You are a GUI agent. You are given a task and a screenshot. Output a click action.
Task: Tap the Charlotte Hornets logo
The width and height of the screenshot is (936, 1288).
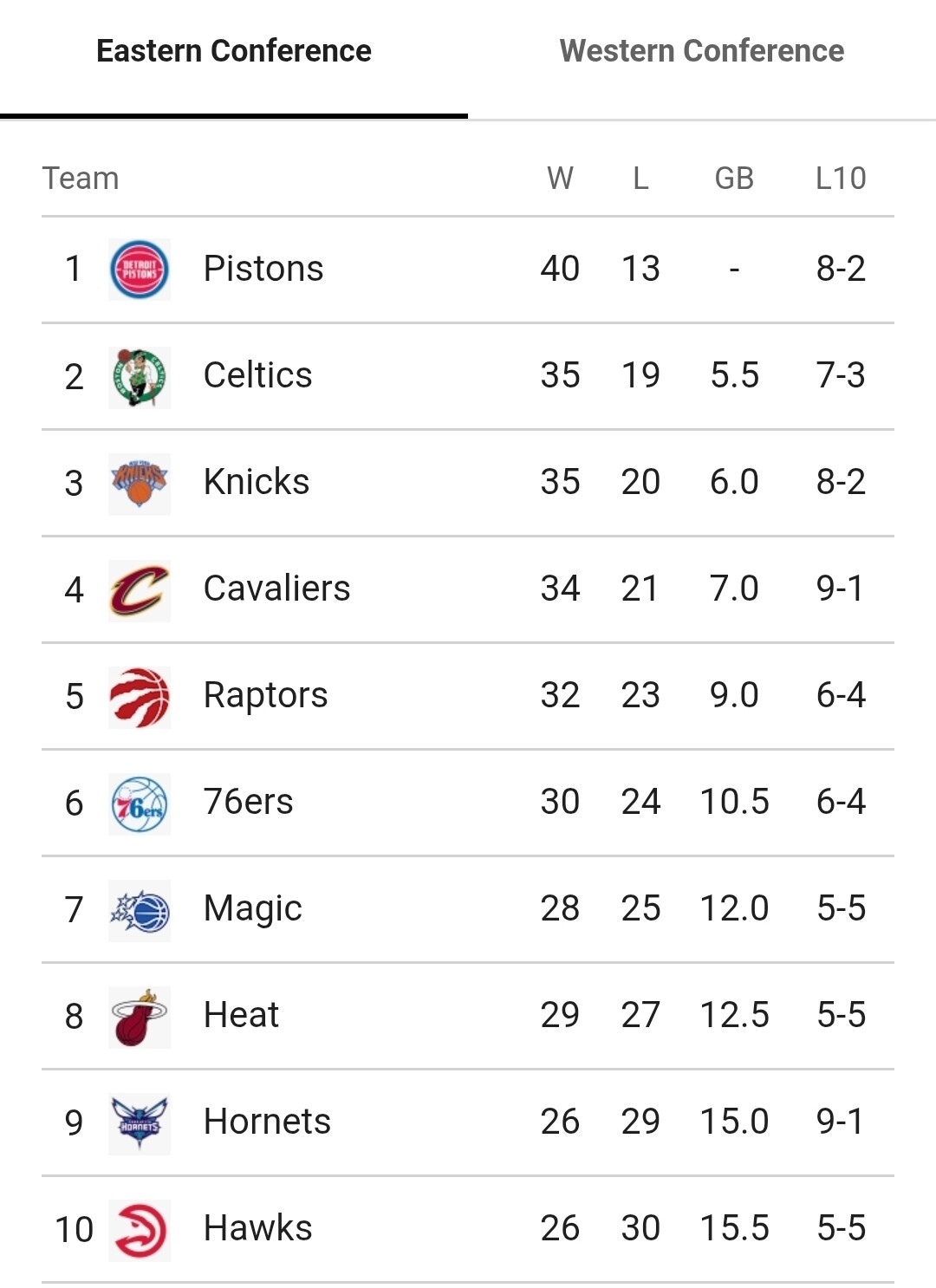(x=140, y=1122)
